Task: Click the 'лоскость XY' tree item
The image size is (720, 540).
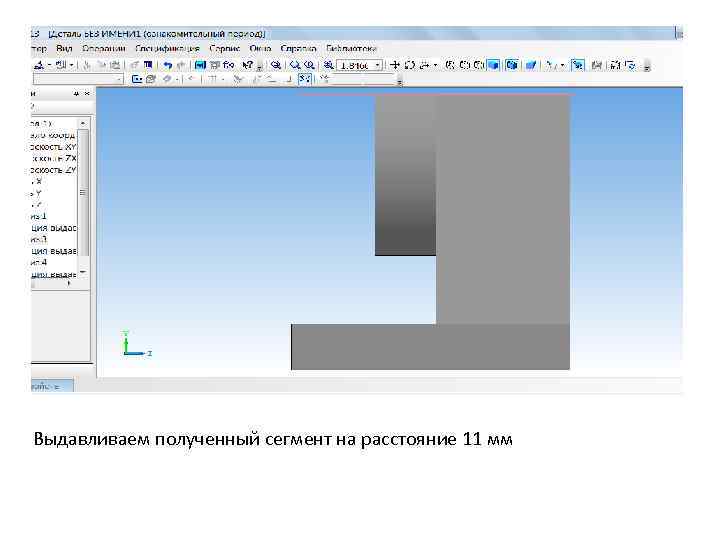Action: pos(53,147)
